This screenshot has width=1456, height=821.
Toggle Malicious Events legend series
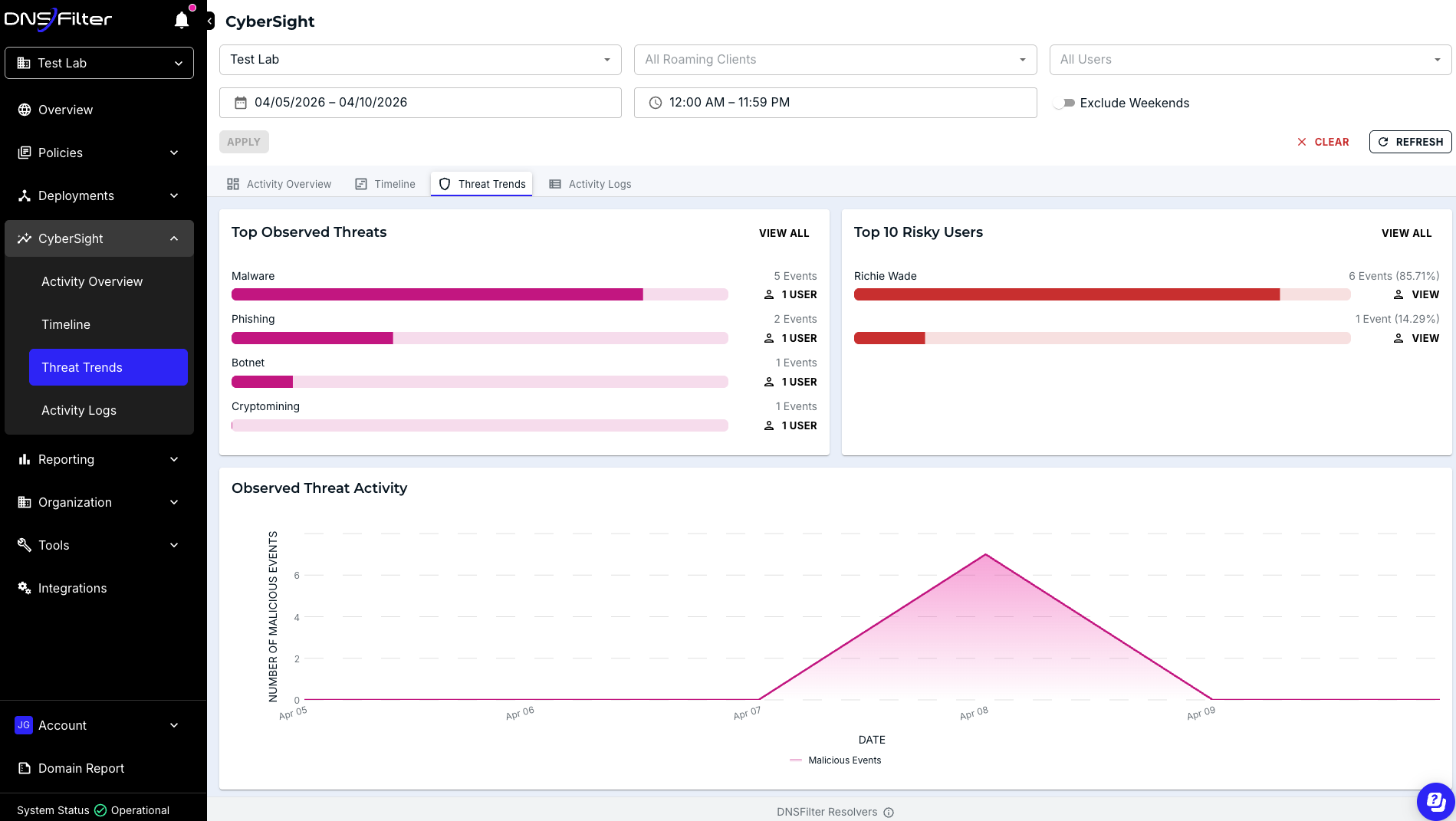pos(835,760)
